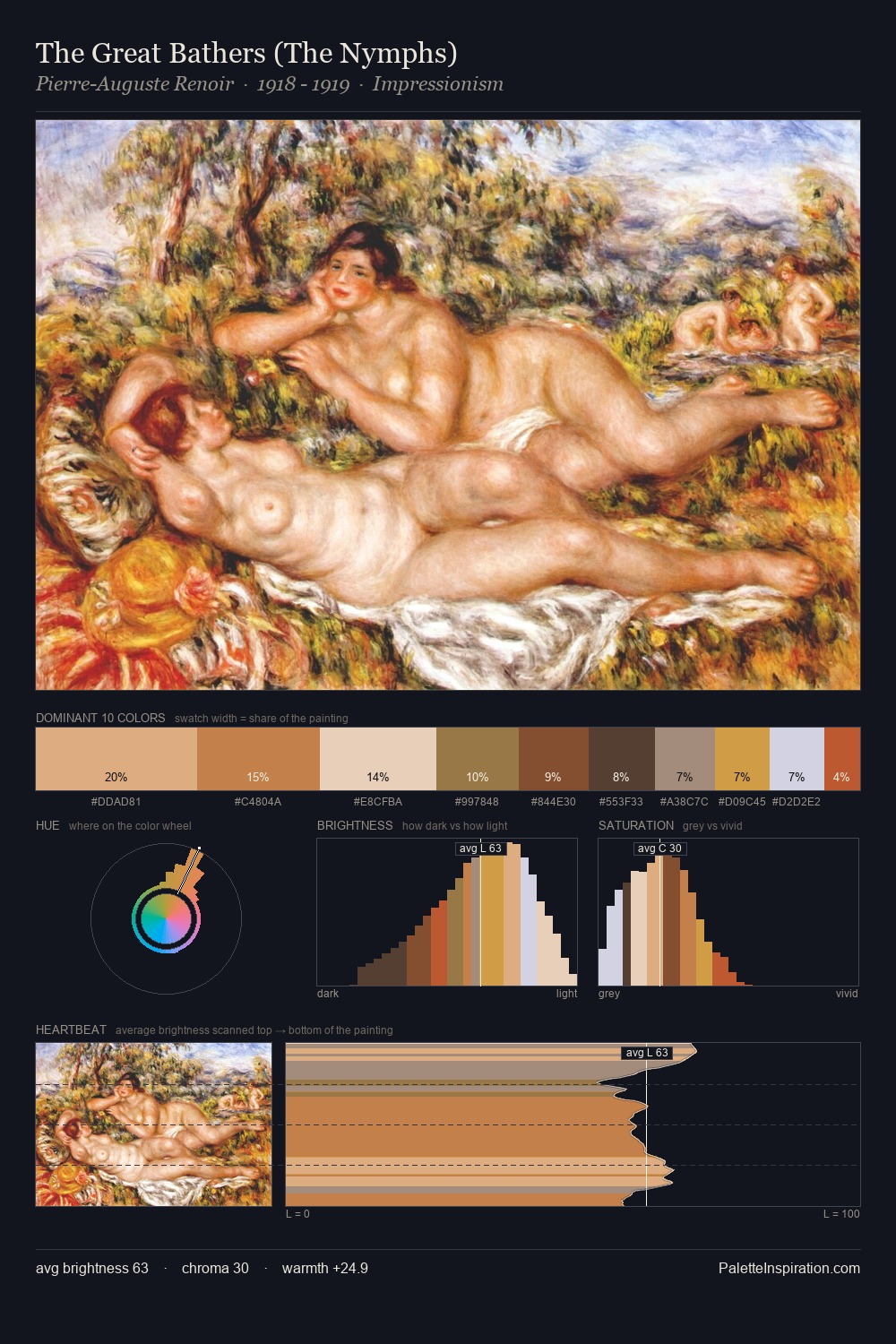
Task: Click the L = 0 axis label
Action: (x=297, y=1214)
